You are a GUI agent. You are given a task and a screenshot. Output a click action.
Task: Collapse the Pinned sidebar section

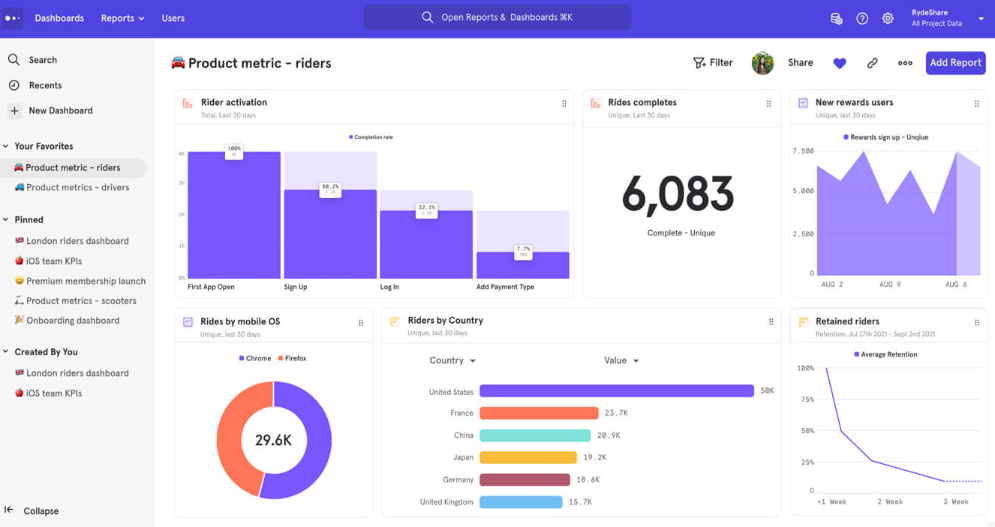(x=7, y=220)
